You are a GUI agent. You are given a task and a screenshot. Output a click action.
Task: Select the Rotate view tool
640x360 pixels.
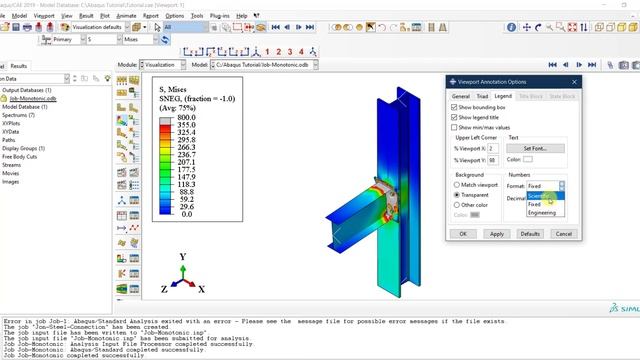pos(538,27)
